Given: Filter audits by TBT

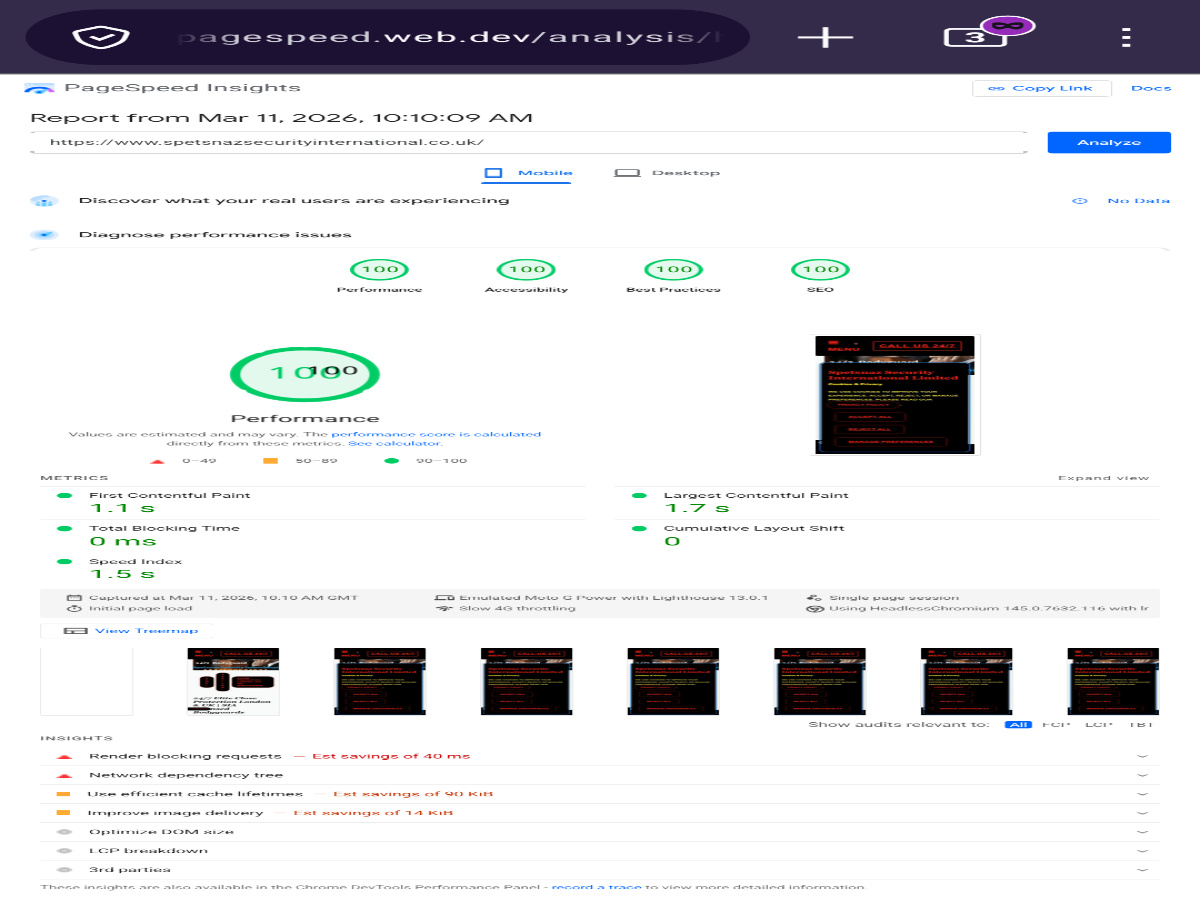Looking at the screenshot, I should 1140,724.
